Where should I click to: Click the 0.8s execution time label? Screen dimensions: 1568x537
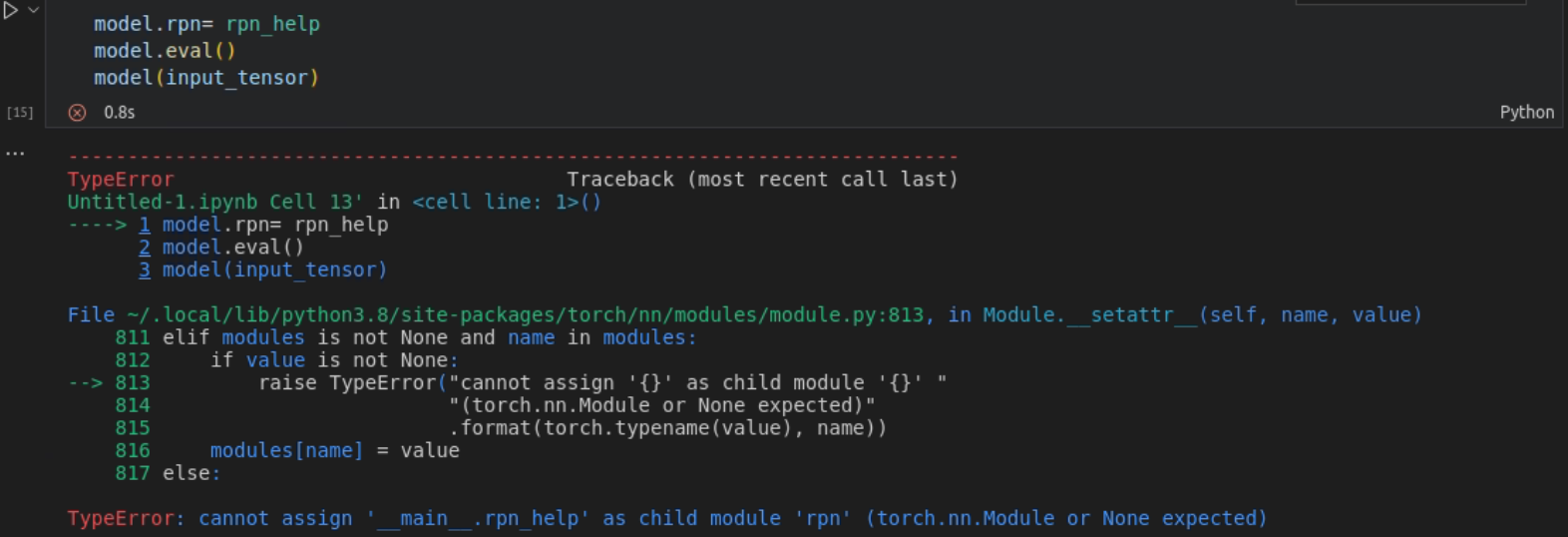point(120,113)
